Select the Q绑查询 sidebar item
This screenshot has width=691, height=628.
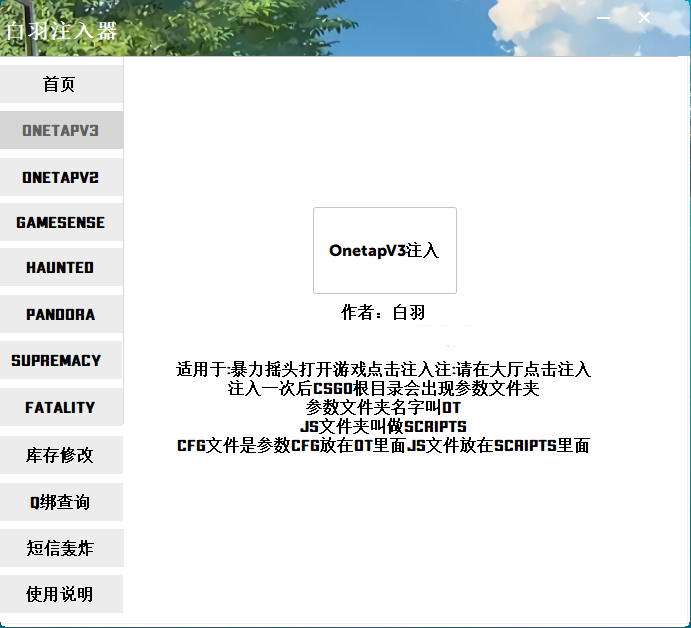click(x=61, y=502)
